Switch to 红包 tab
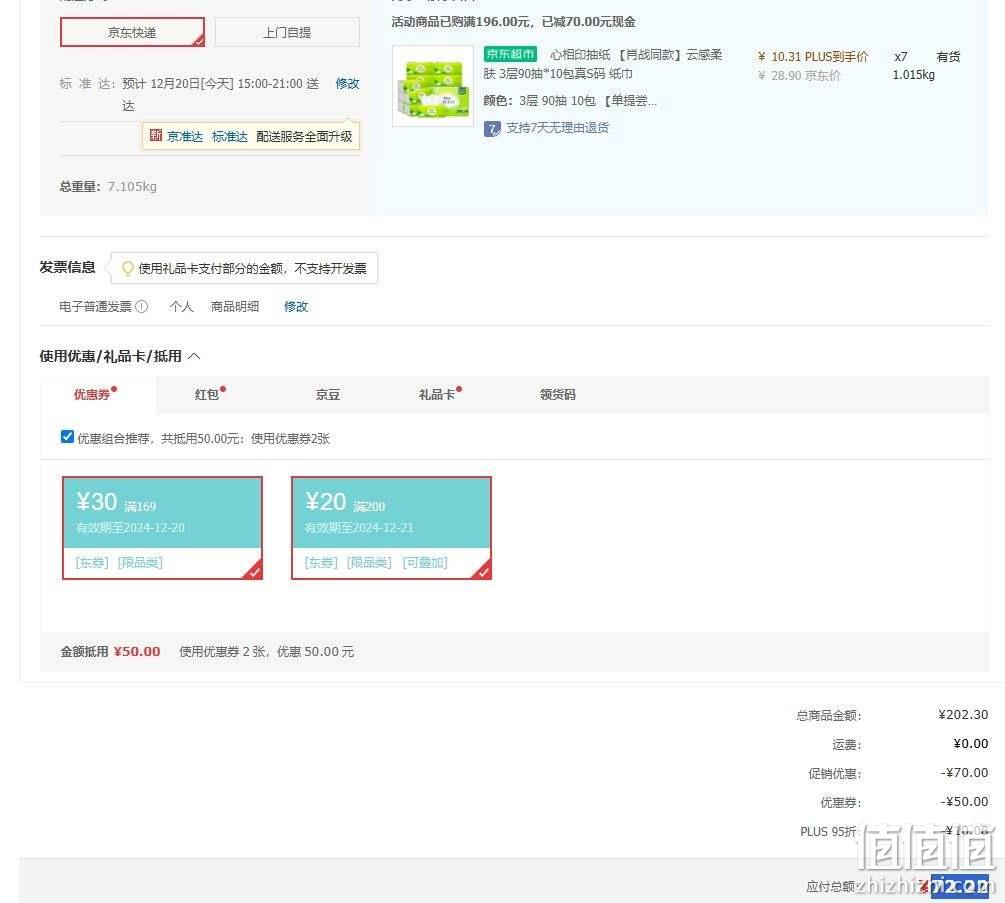 coord(207,394)
